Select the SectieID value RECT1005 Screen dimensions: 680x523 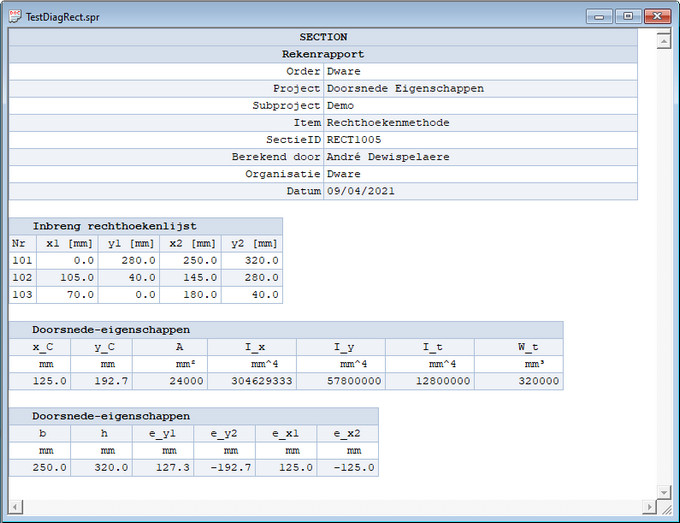click(x=353, y=140)
